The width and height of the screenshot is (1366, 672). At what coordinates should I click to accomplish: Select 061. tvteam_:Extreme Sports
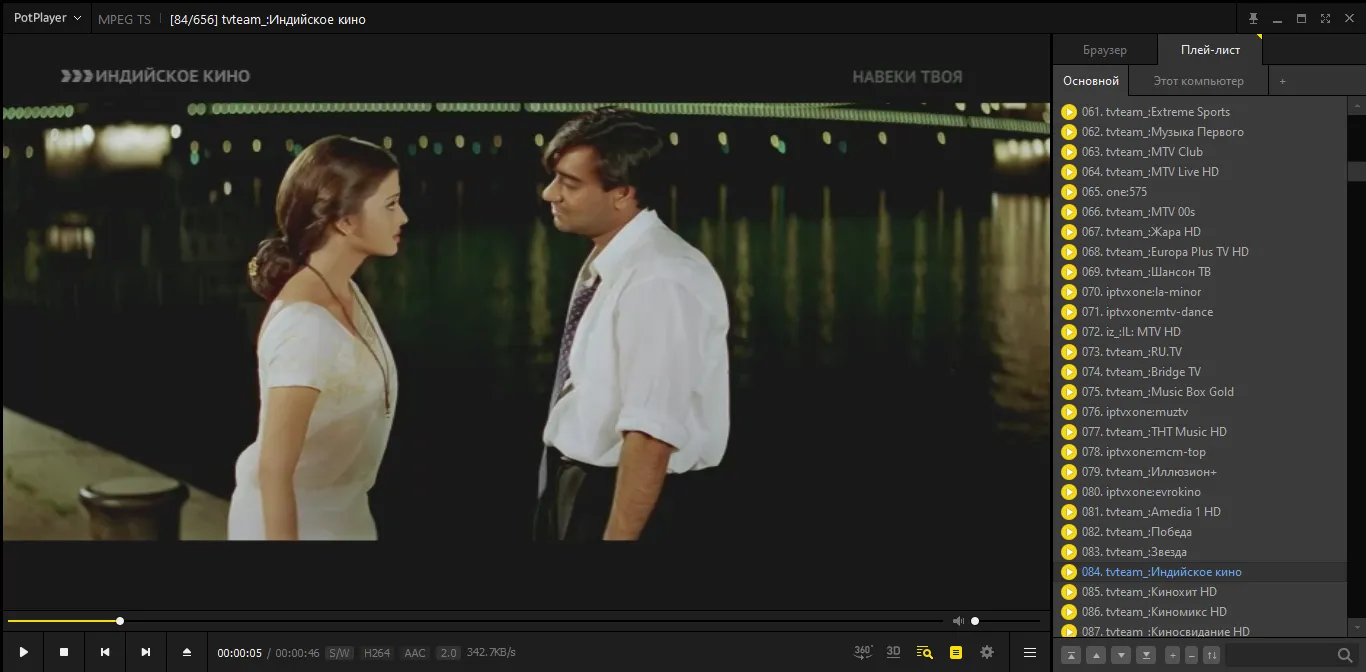point(1200,112)
